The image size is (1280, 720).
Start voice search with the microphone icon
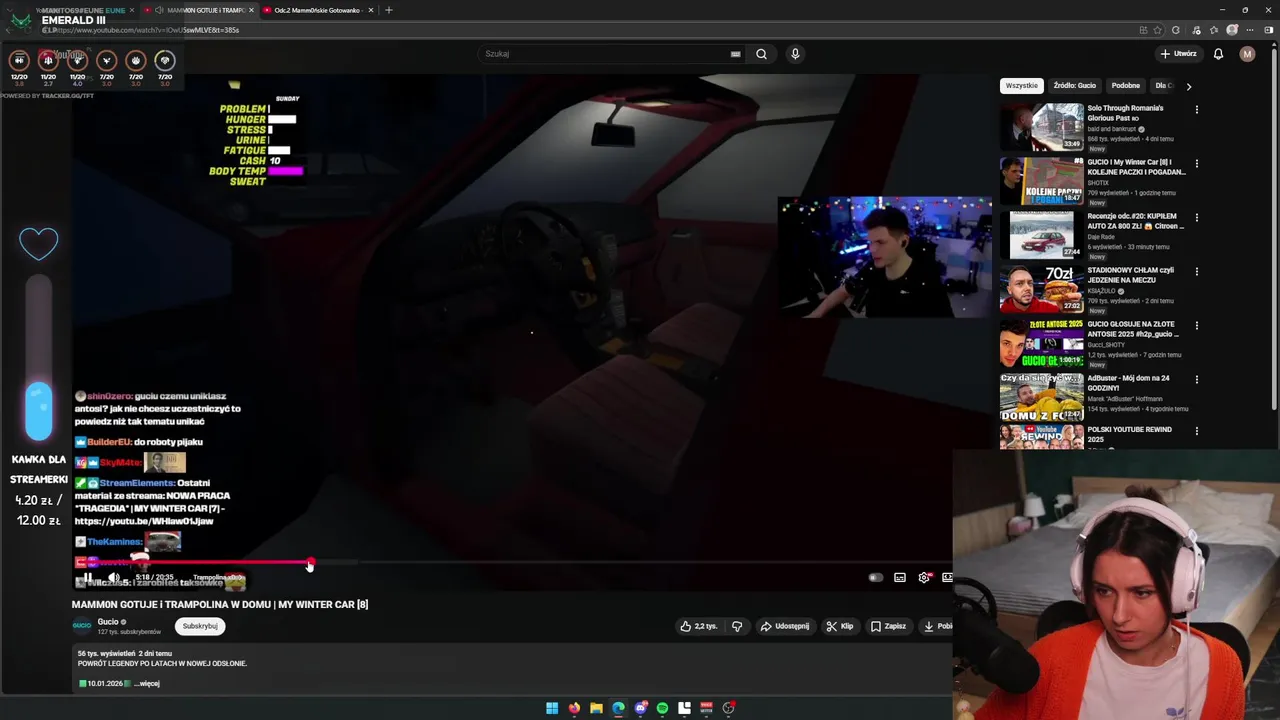(x=795, y=54)
